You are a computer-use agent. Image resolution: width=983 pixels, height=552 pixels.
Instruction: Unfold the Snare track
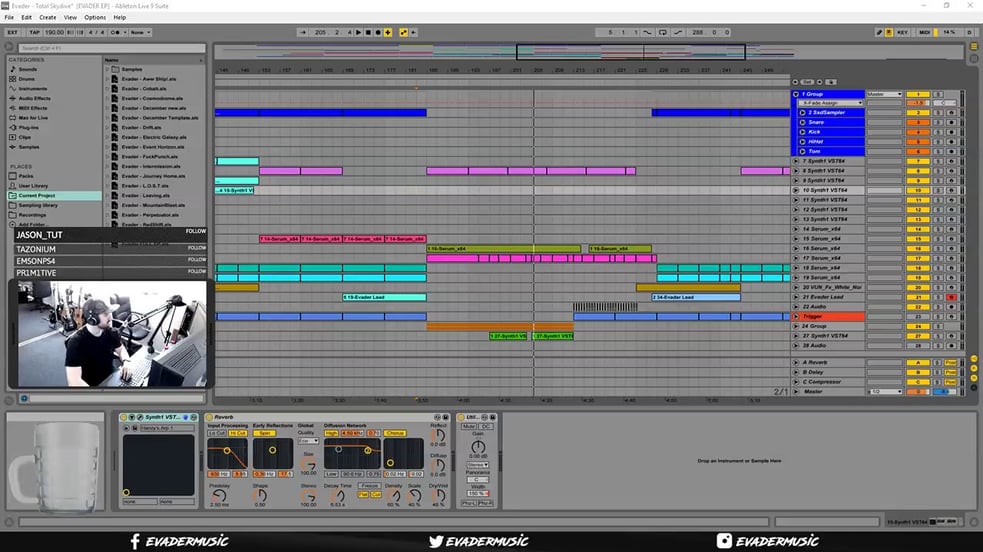[x=802, y=122]
